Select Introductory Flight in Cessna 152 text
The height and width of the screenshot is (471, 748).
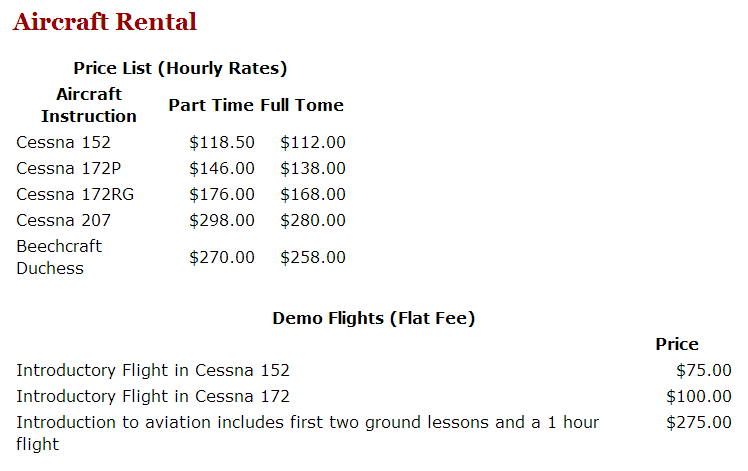(153, 370)
